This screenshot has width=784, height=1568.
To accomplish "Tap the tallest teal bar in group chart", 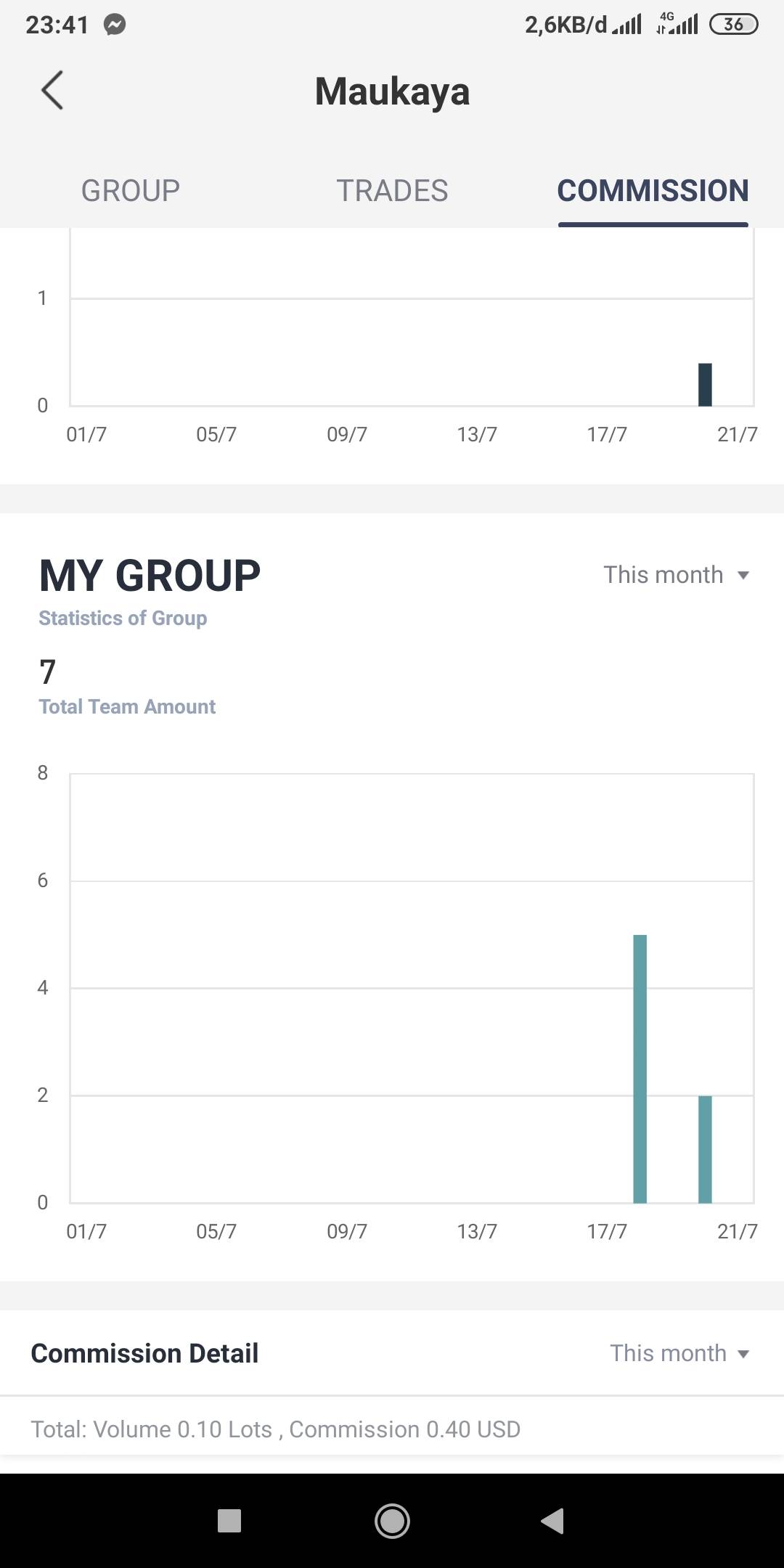I will 640,1069.
